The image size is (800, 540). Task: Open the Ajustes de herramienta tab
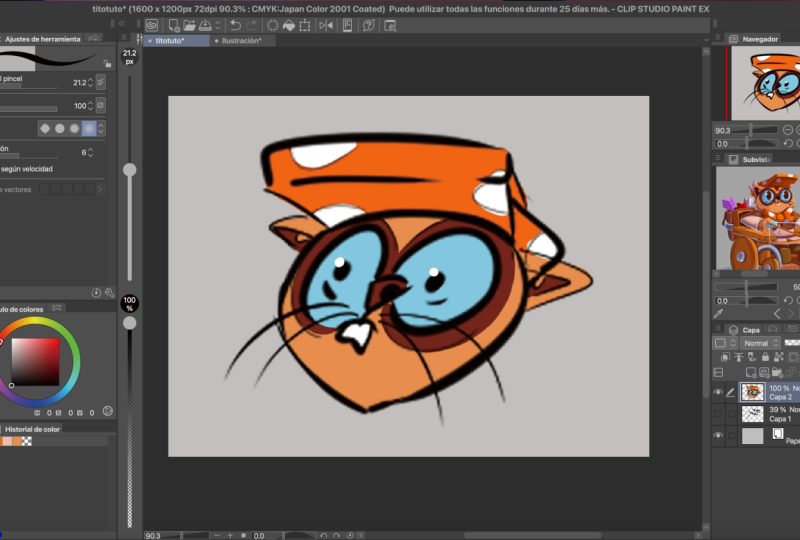coord(43,39)
